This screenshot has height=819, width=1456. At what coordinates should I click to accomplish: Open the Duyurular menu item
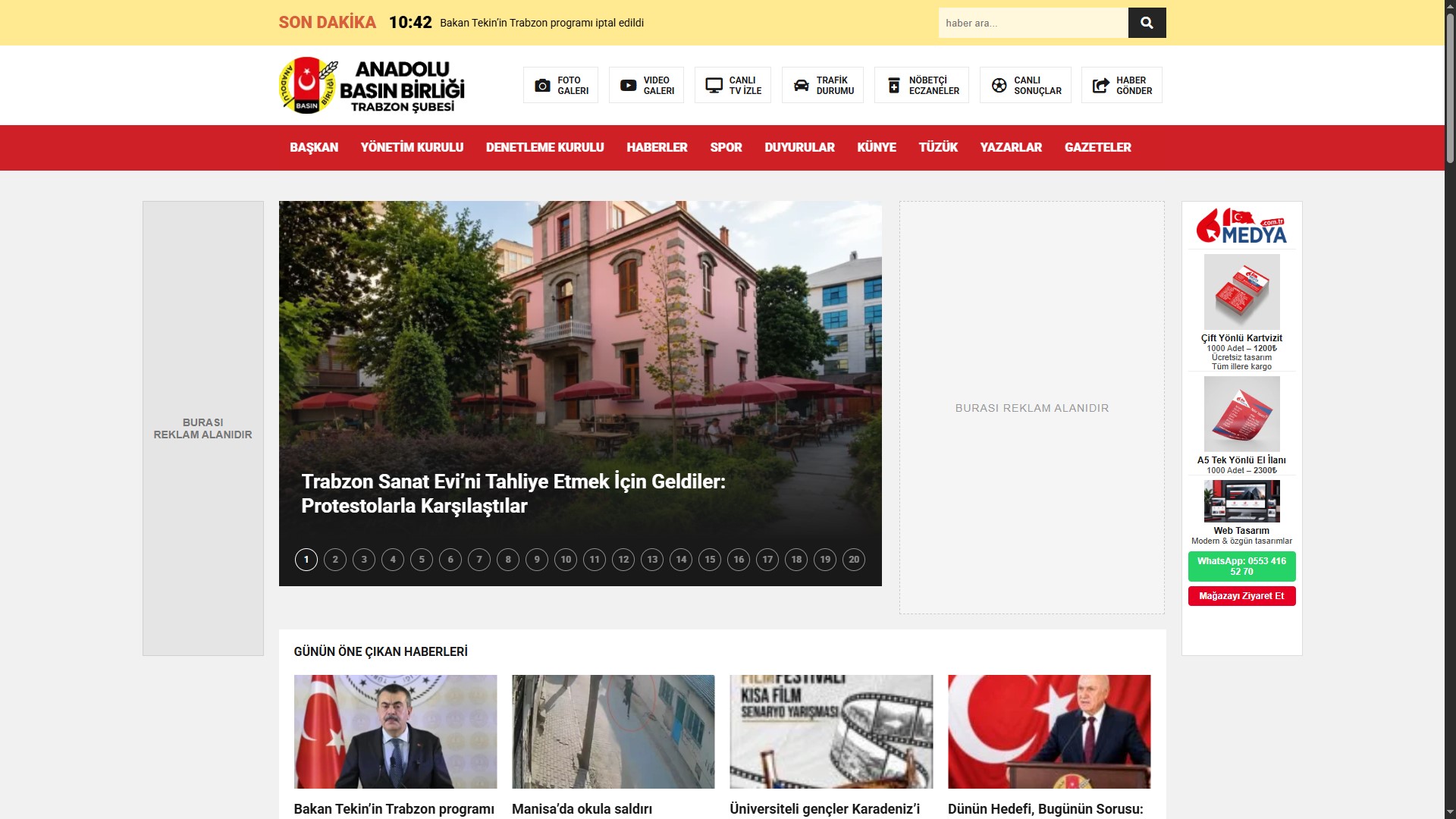[x=799, y=147]
